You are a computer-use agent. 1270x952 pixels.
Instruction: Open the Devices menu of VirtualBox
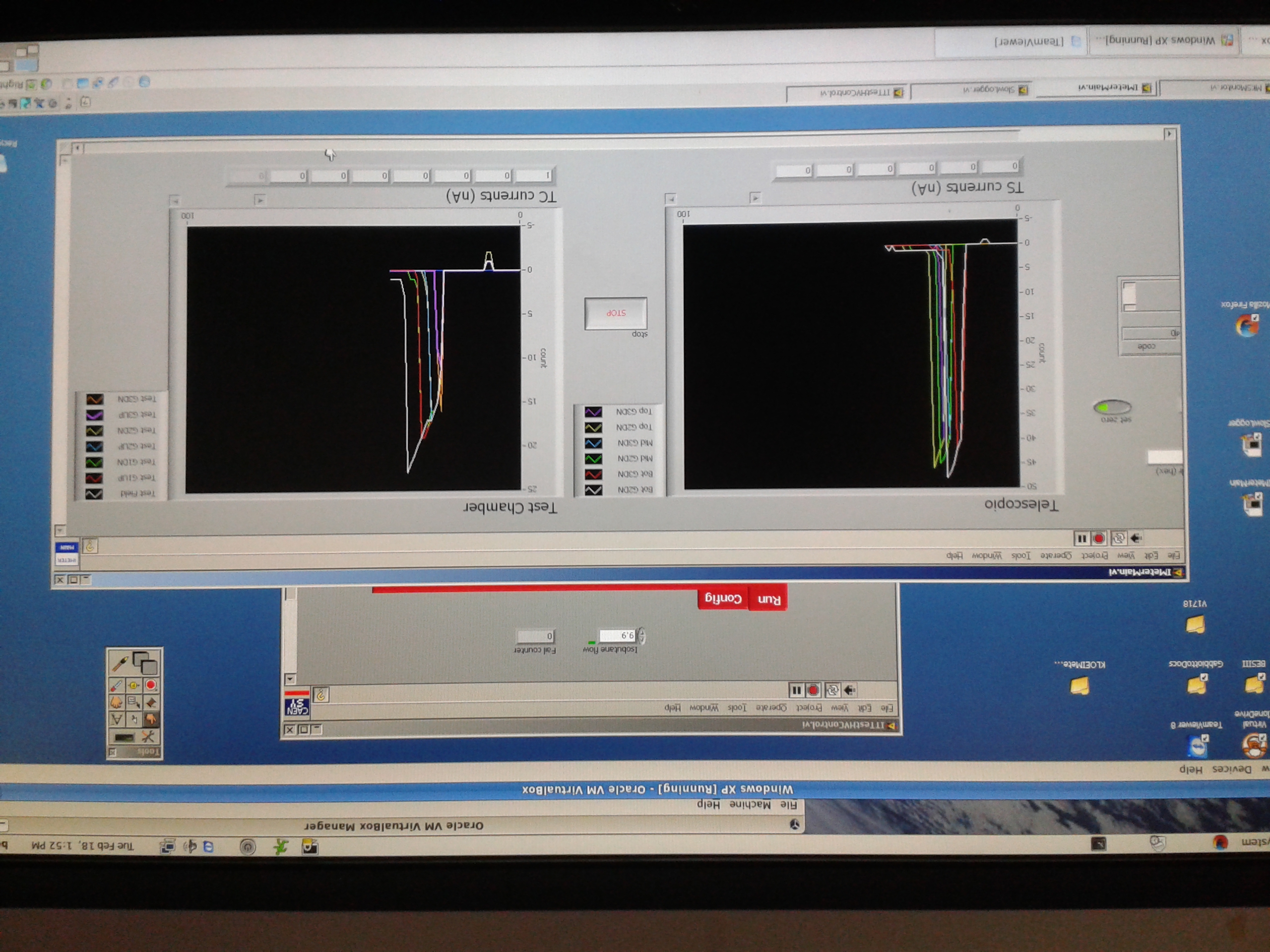point(1231,769)
